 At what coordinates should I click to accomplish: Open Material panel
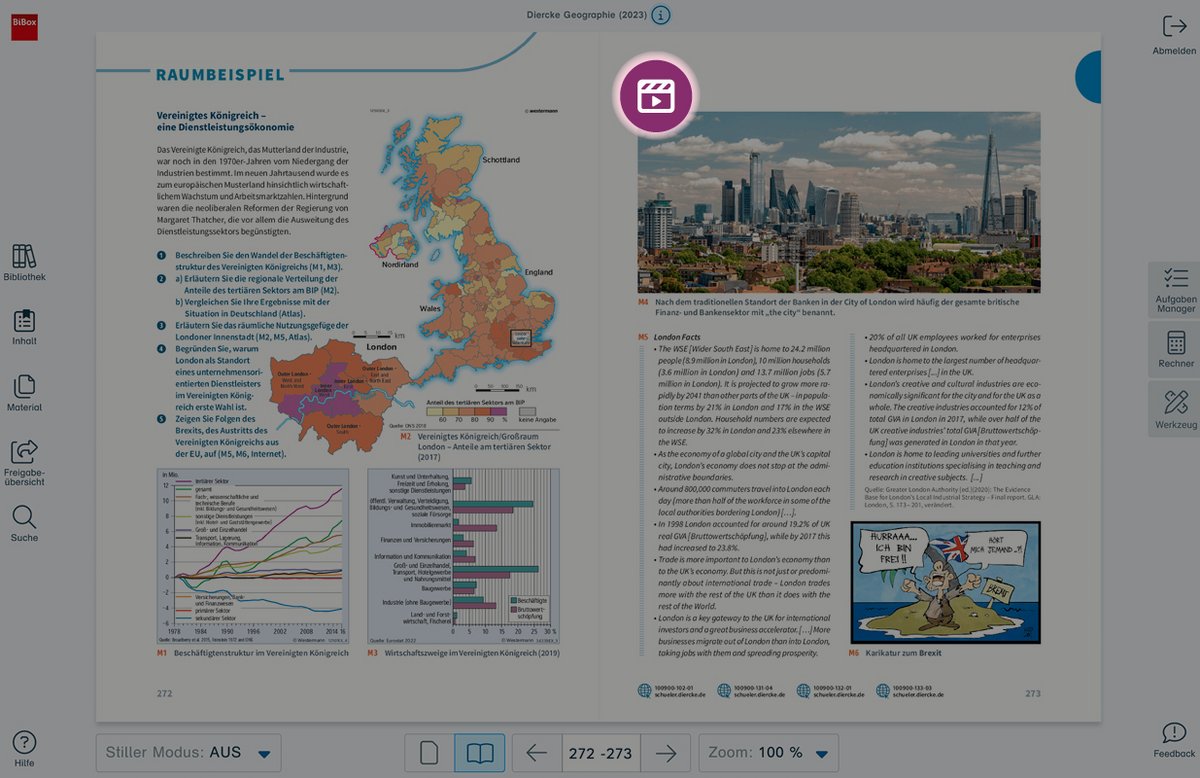[24, 393]
